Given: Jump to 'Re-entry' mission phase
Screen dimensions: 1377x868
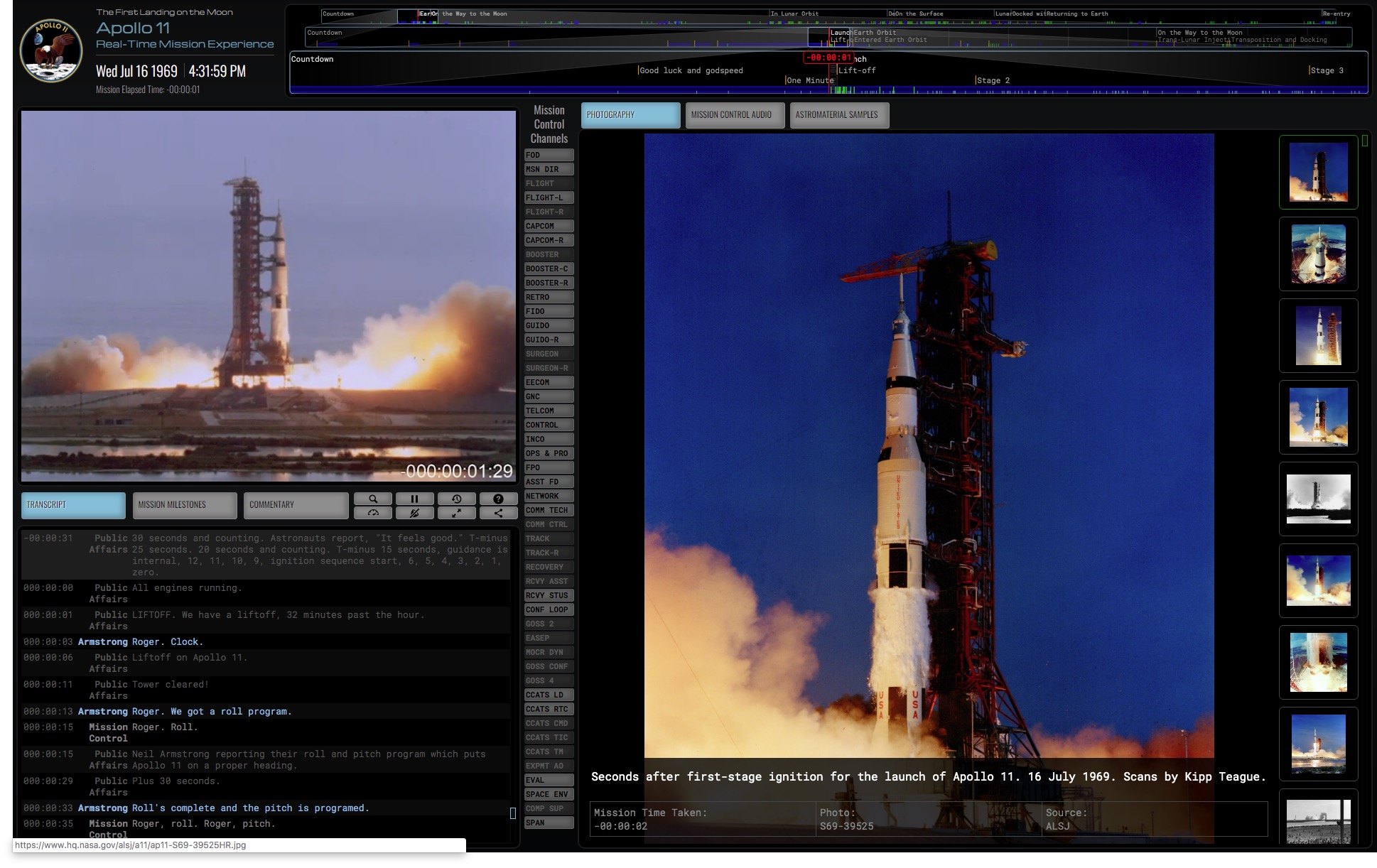Looking at the screenshot, I should coord(1336,13).
